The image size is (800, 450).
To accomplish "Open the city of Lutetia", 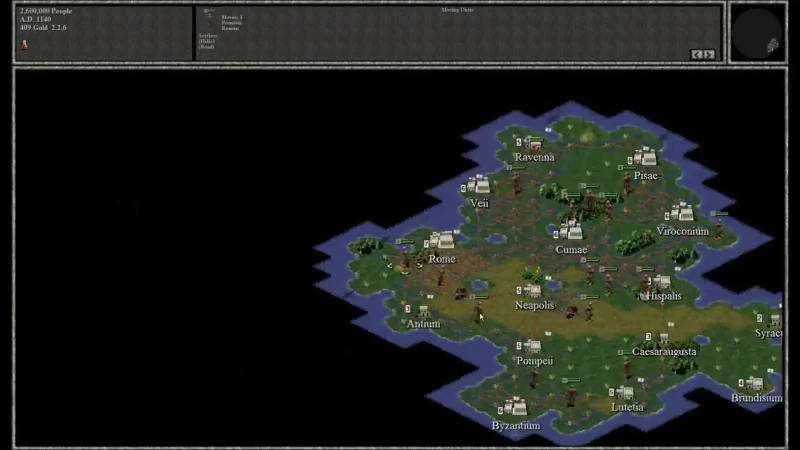I will click(625, 392).
